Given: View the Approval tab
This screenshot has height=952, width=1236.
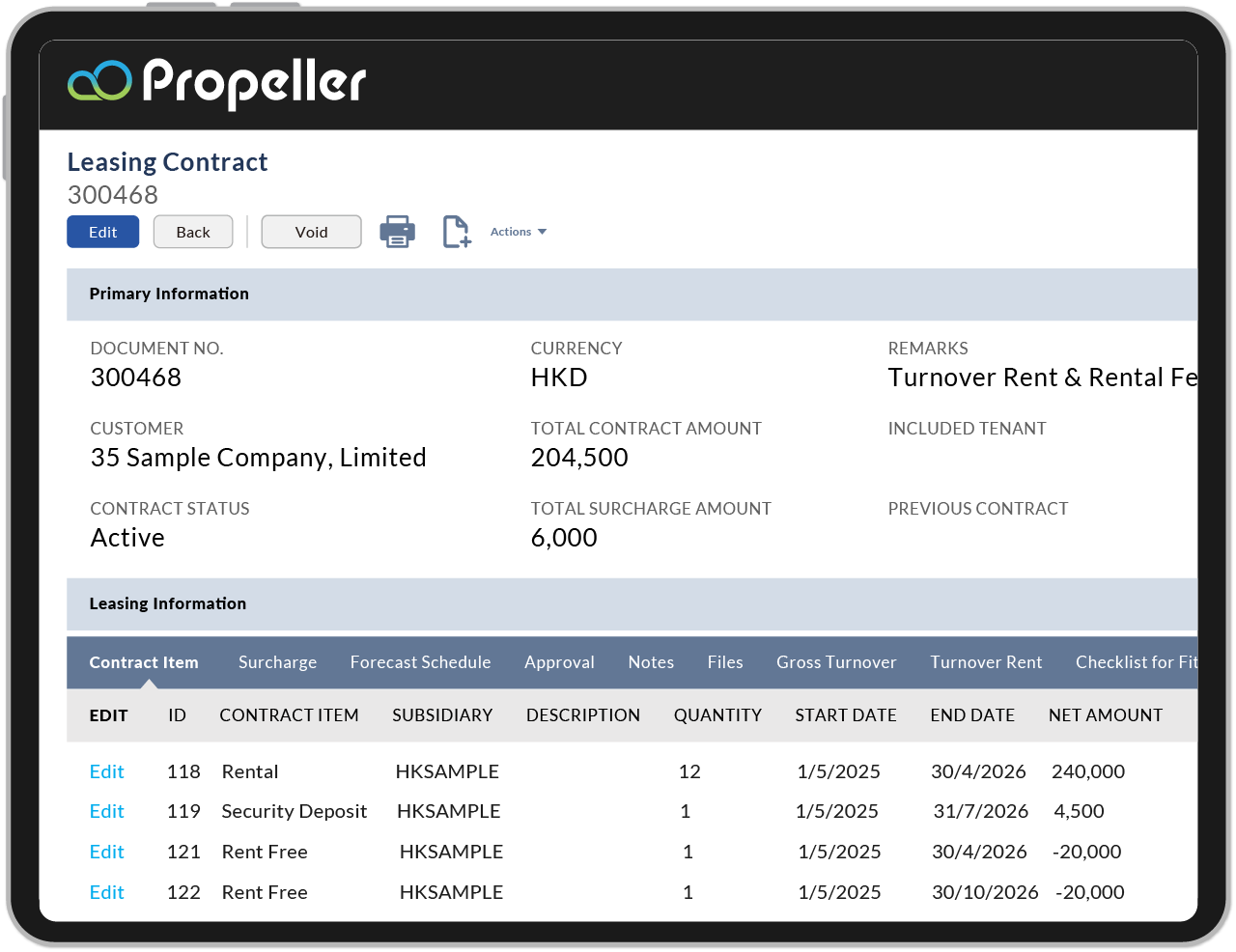Looking at the screenshot, I should pyautogui.click(x=559, y=662).
